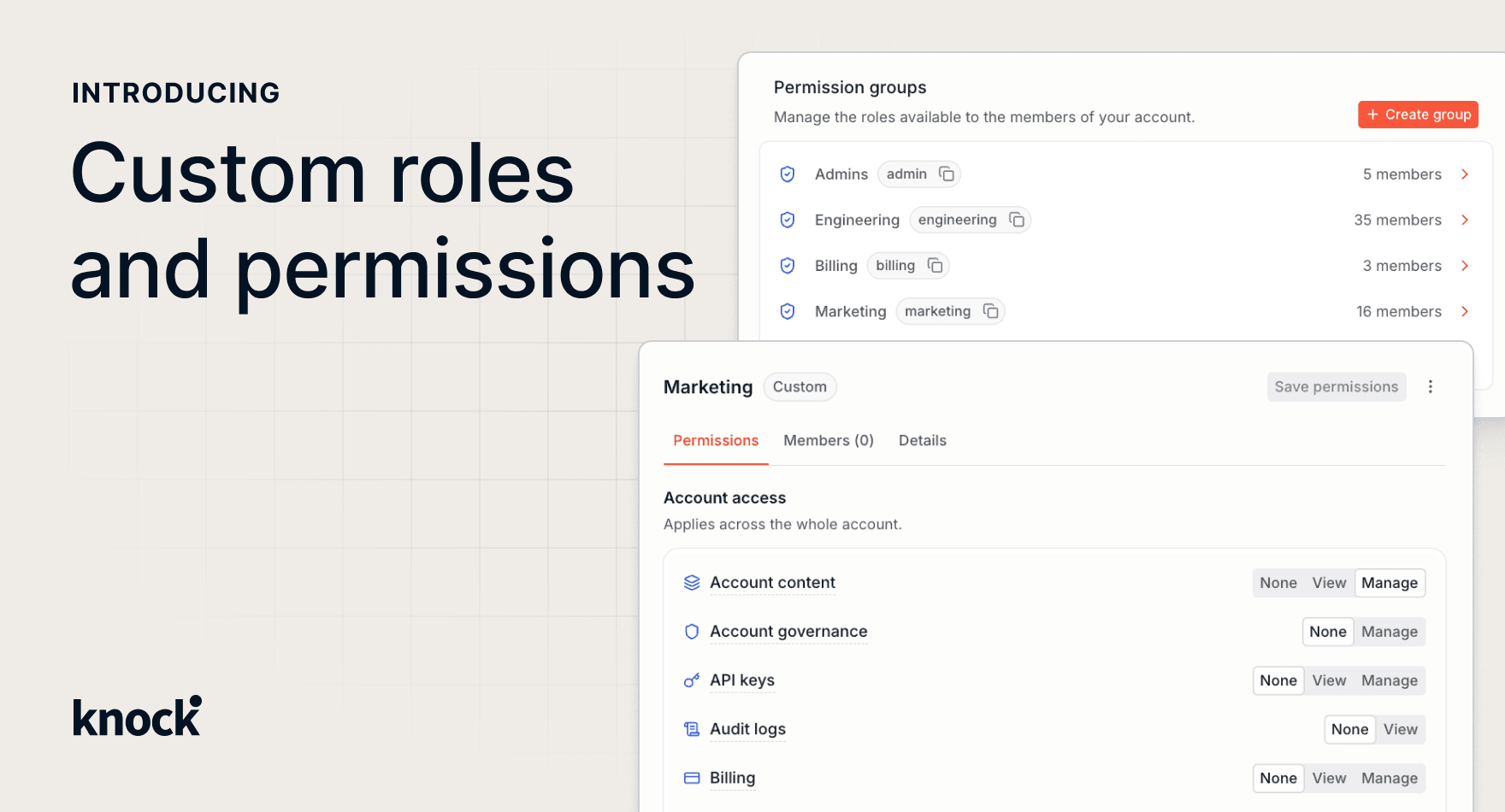This screenshot has height=812, width=1505.
Task: Switch to the Permissions tab
Action: tap(716, 441)
